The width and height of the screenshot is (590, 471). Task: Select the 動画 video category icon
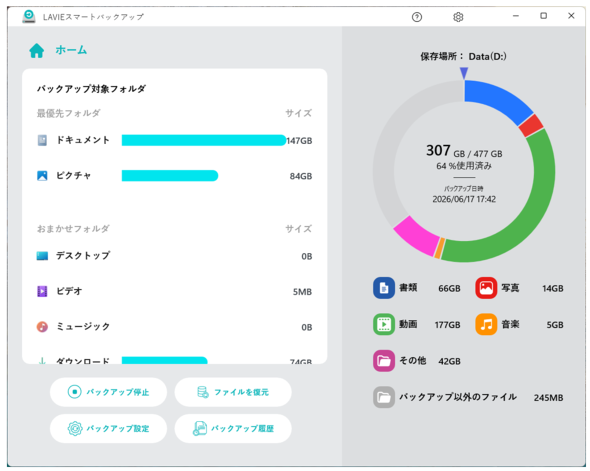(384, 324)
